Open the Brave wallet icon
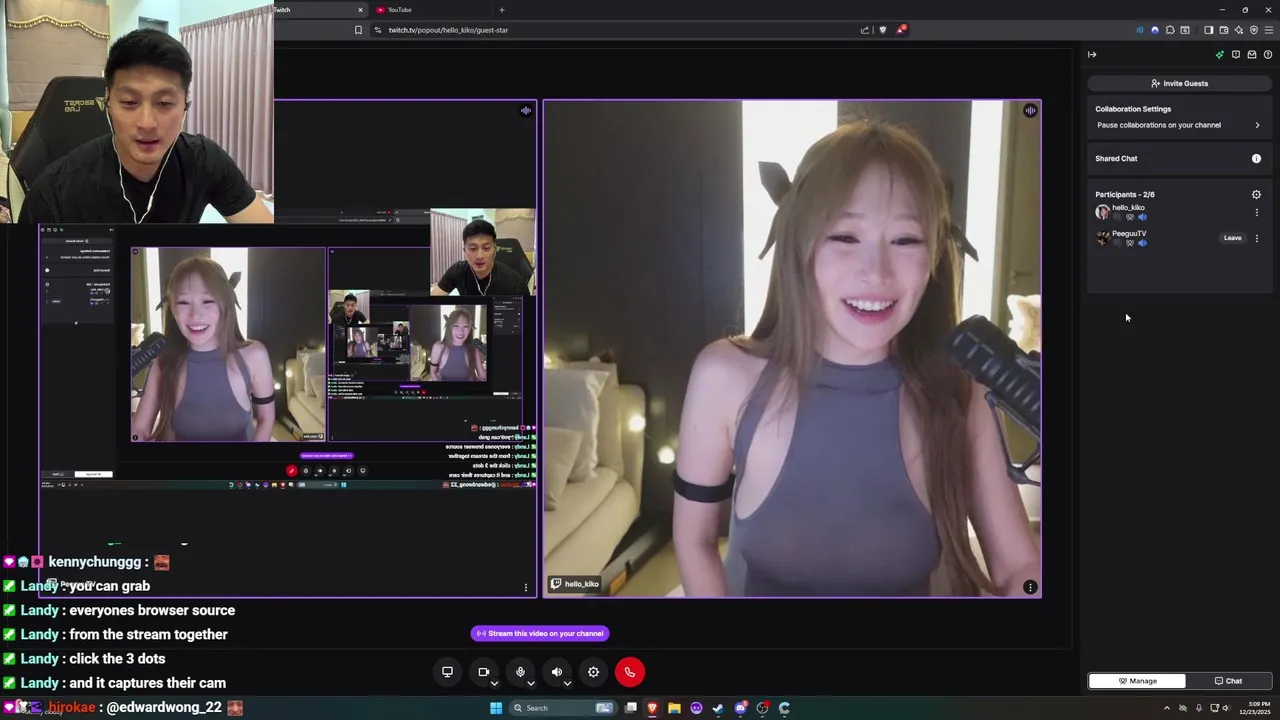The height and width of the screenshot is (720, 1280). point(1224,30)
